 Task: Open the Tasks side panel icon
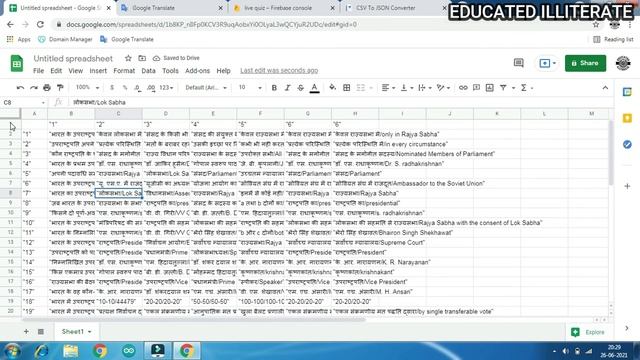[627, 144]
